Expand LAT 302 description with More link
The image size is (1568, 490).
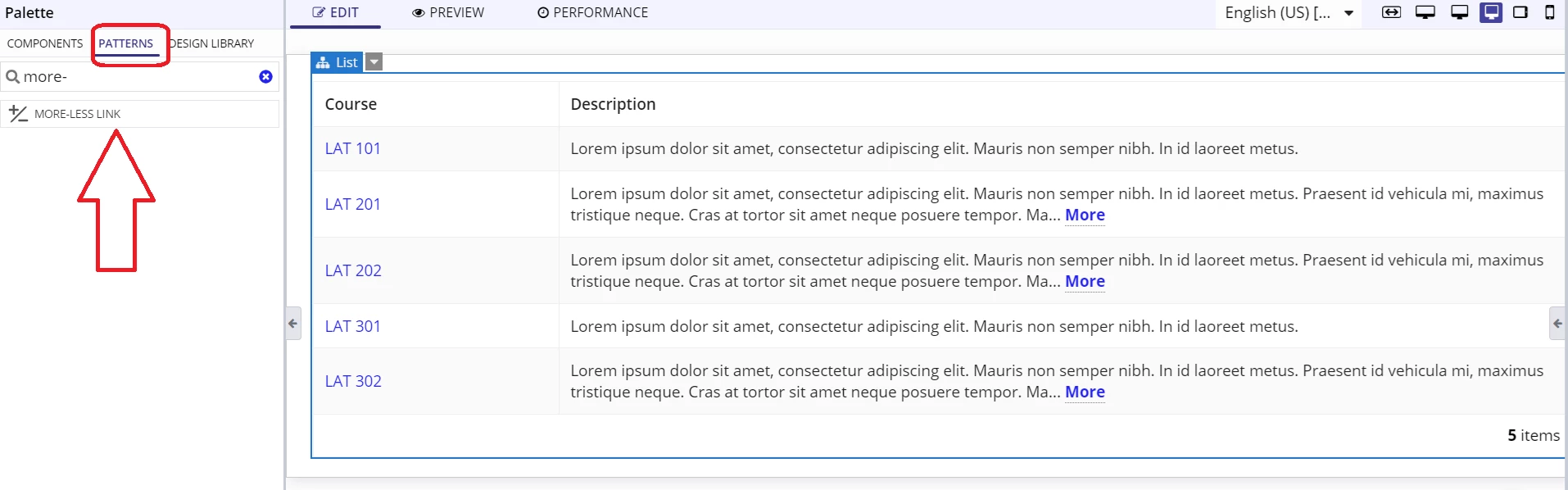pos(1085,392)
